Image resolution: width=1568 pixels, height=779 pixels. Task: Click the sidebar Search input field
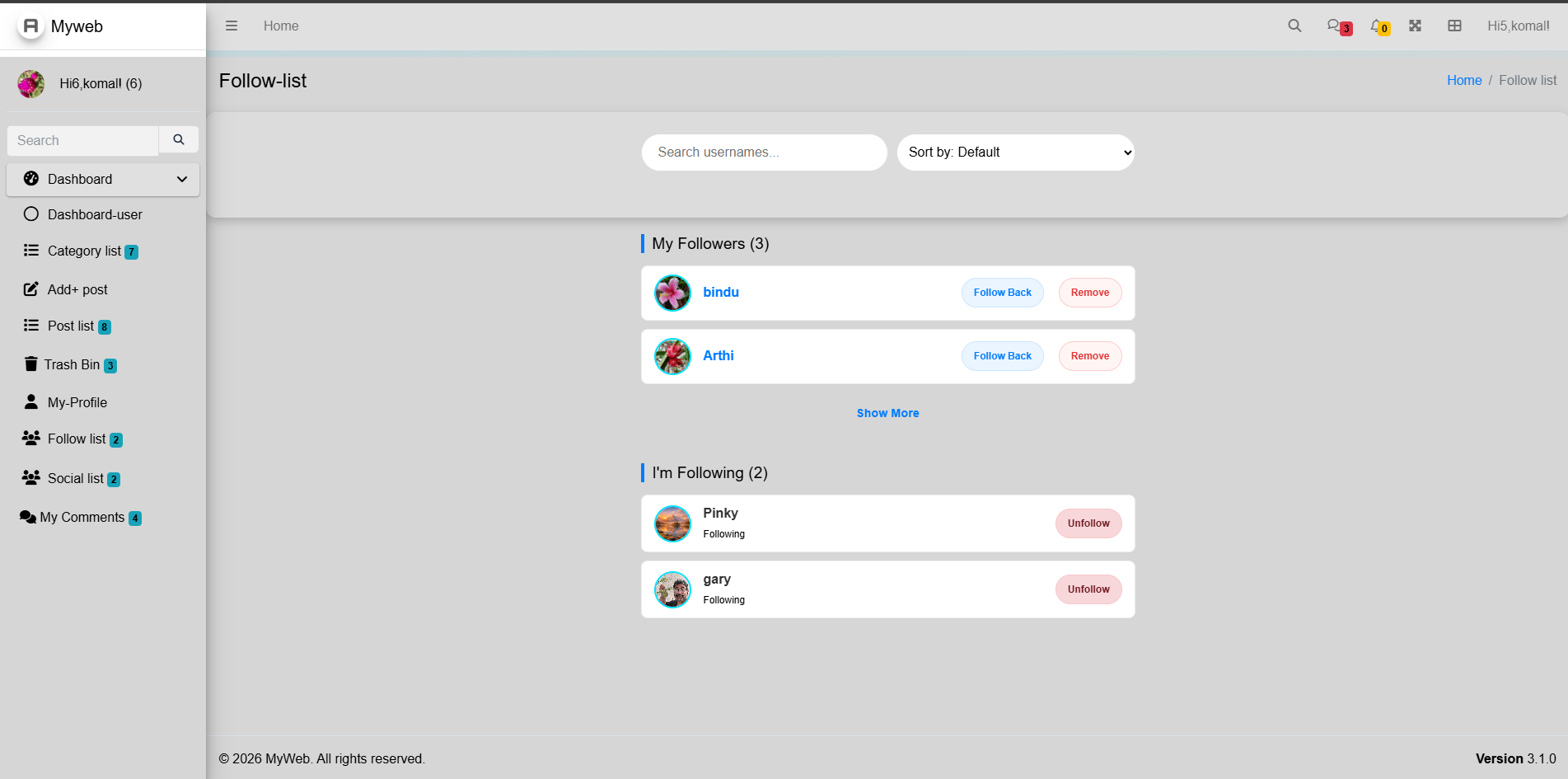(82, 140)
